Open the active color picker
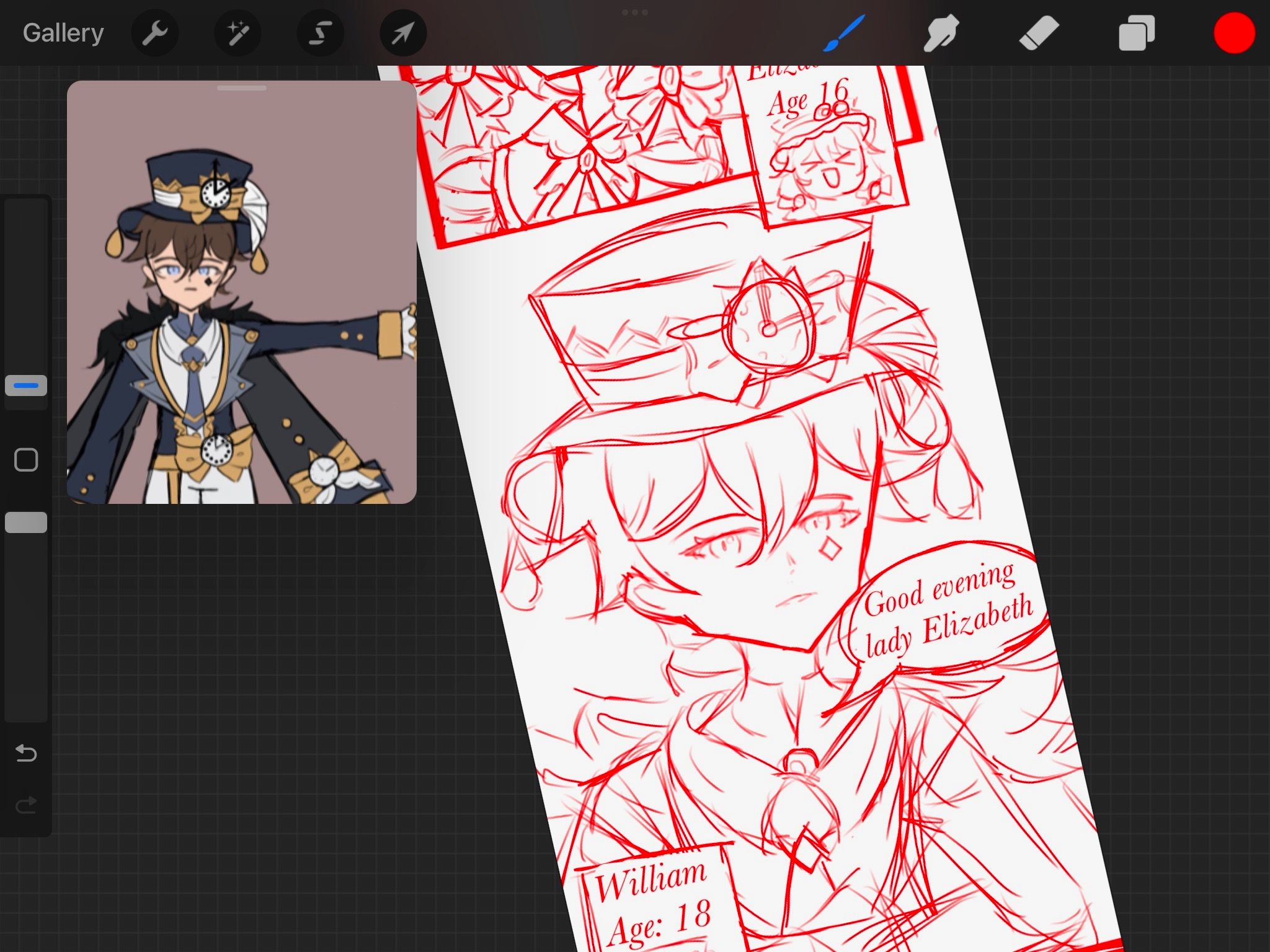Screen dimensions: 1270x952 pyautogui.click(x=1234, y=33)
